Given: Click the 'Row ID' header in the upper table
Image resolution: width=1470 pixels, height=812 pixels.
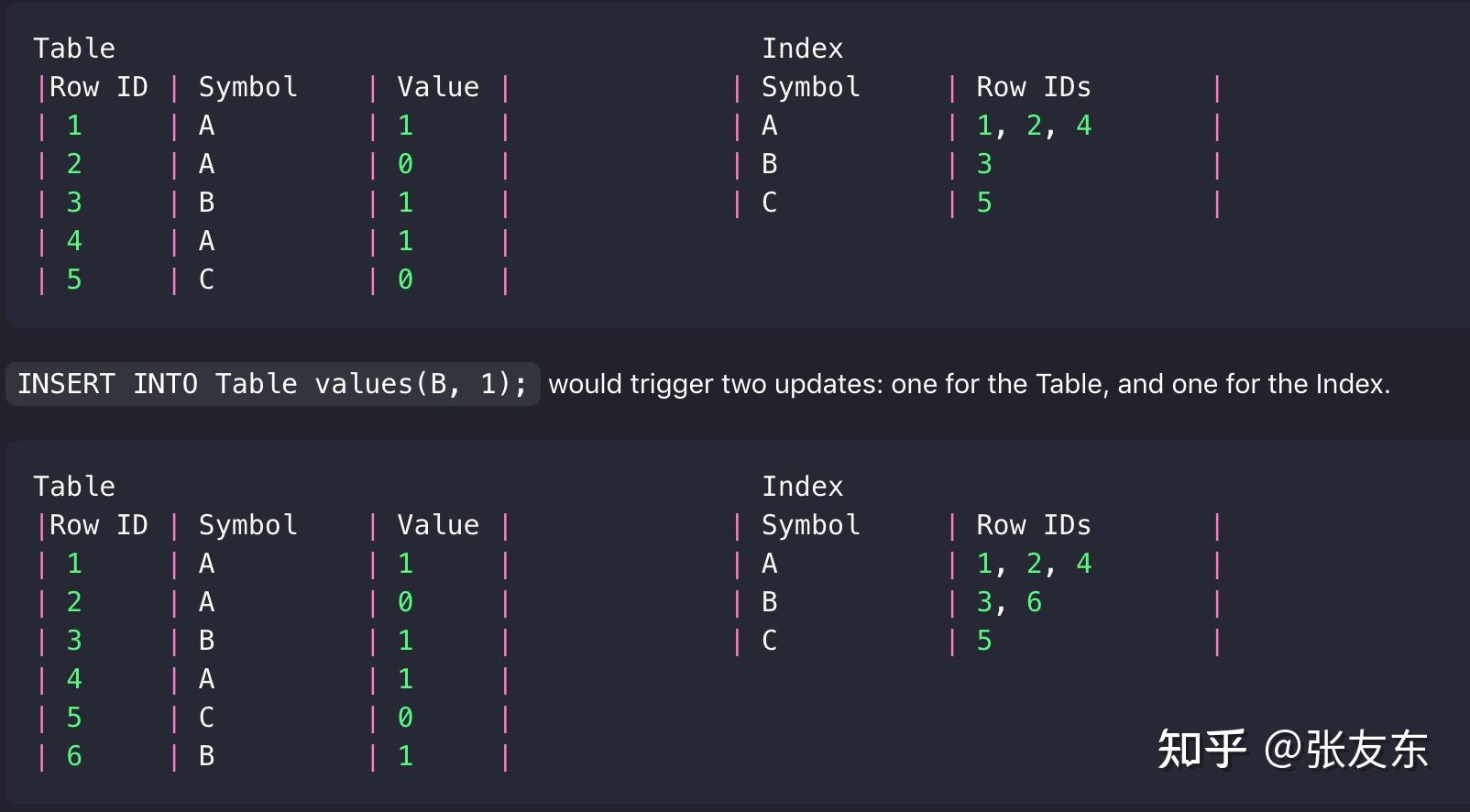Looking at the screenshot, I should 98,87.
